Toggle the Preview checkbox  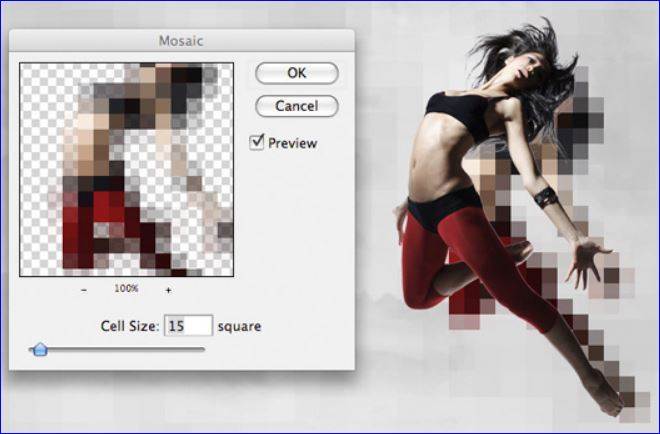pos(257,142)
